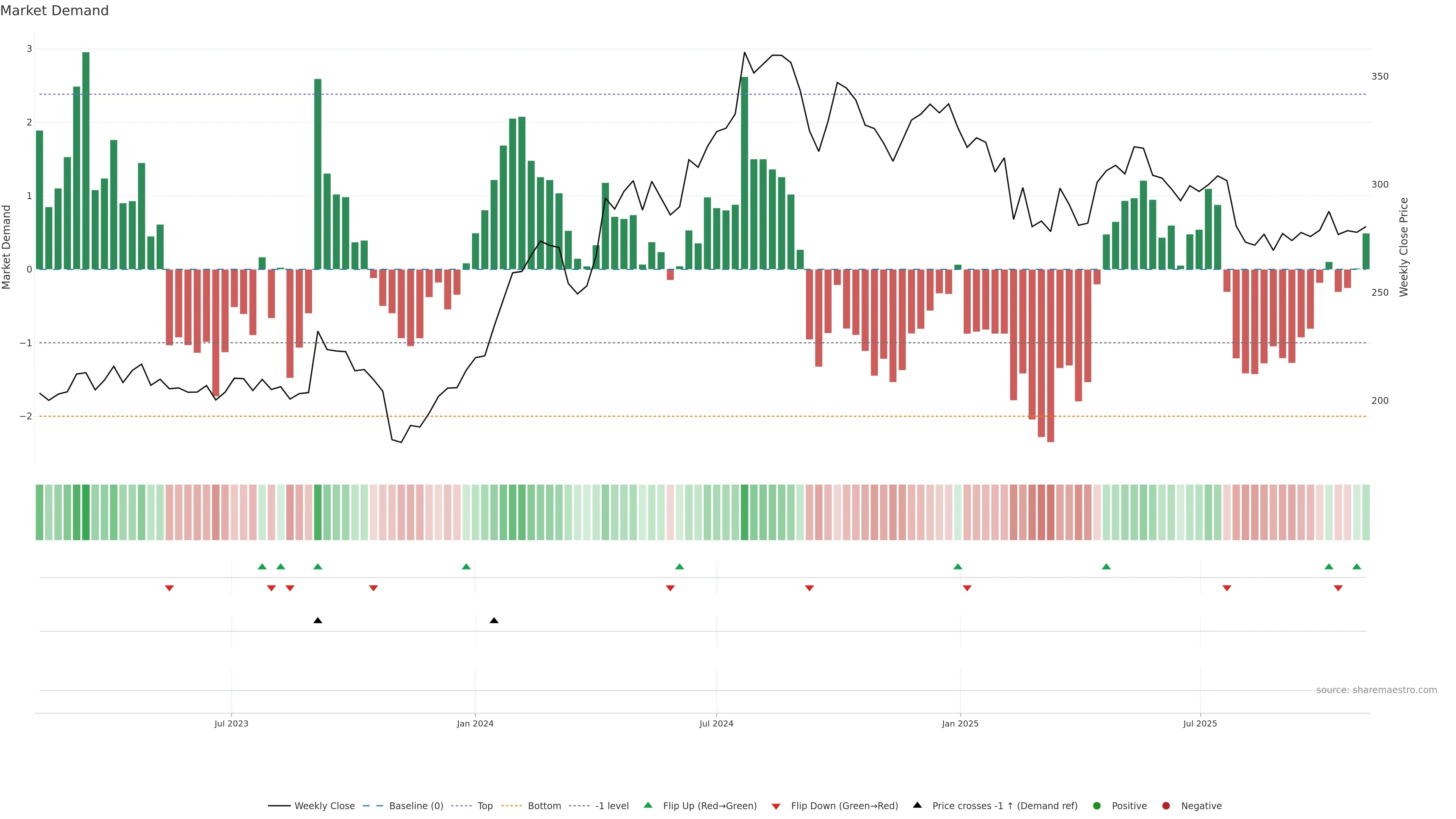Click Flip Up green triangle legend icon
Image resolution: width=1456 pixels, height=819 pixels.
pos(648,805)
